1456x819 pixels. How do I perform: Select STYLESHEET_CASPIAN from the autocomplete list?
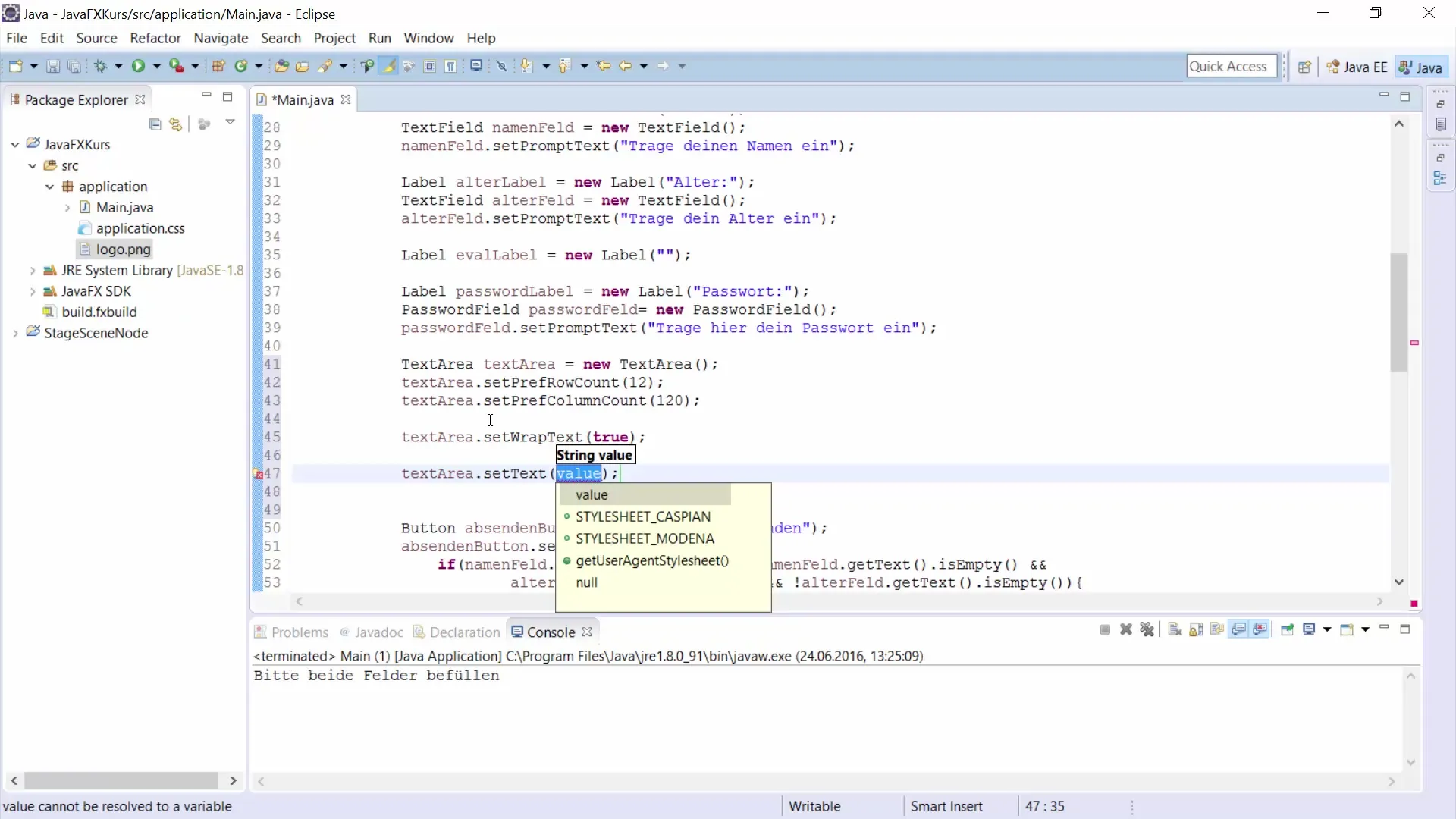pyautogui.click(x=643, y=516)
